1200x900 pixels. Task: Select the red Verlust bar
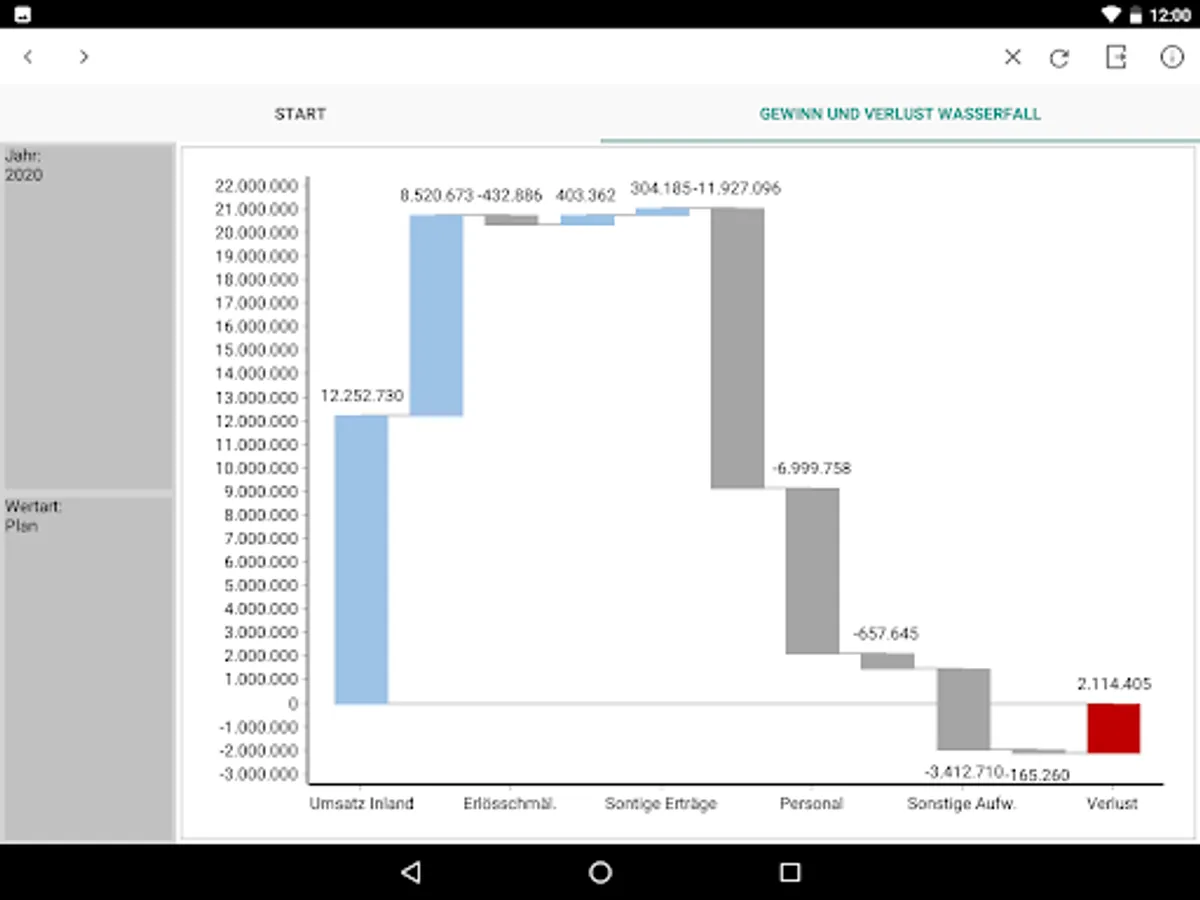point(1113,728)
